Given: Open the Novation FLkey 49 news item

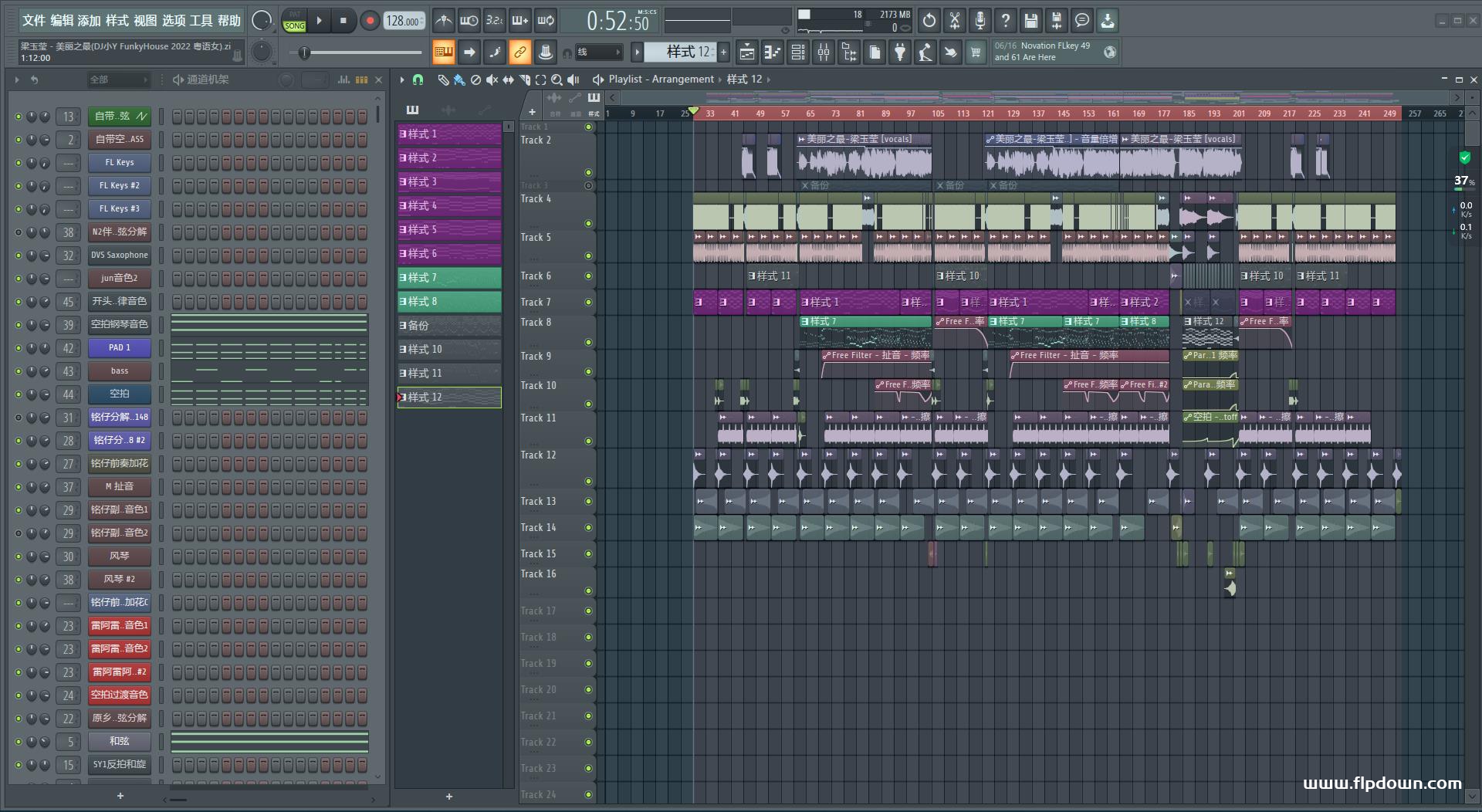Looking at the screenshot, I should 1054,52.
